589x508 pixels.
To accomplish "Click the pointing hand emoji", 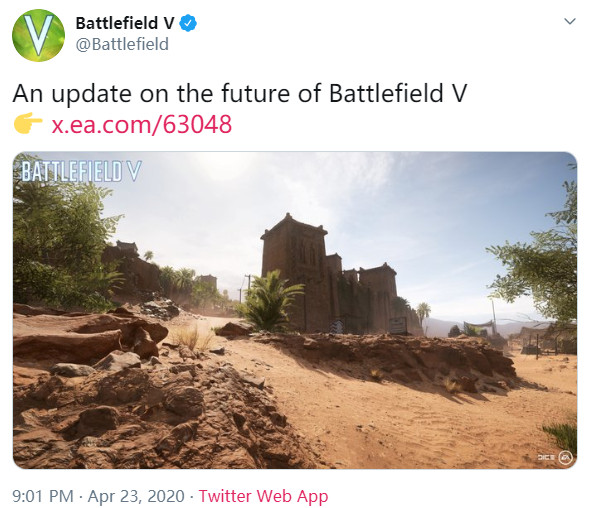I will coord(28,123).
